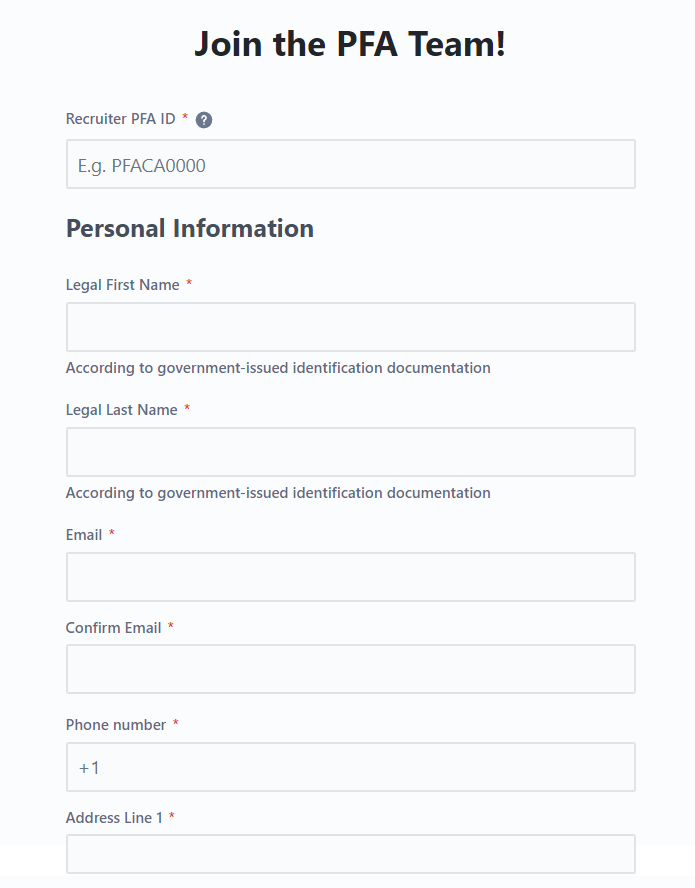
Task: Click the E.g. PFACA0000 placeholder field
Action: pos(350,164)
